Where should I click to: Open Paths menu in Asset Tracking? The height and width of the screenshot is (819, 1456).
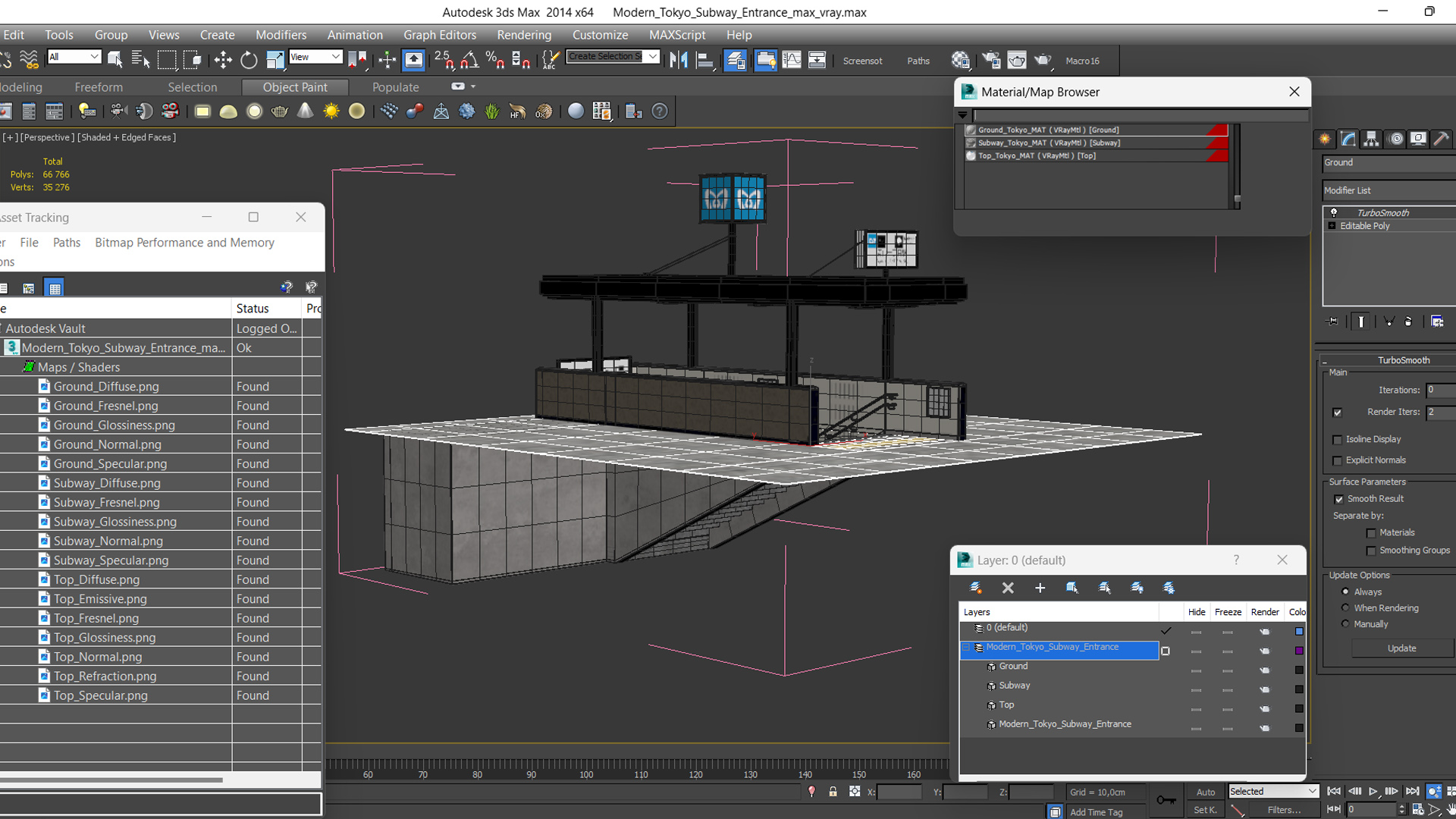67,243
